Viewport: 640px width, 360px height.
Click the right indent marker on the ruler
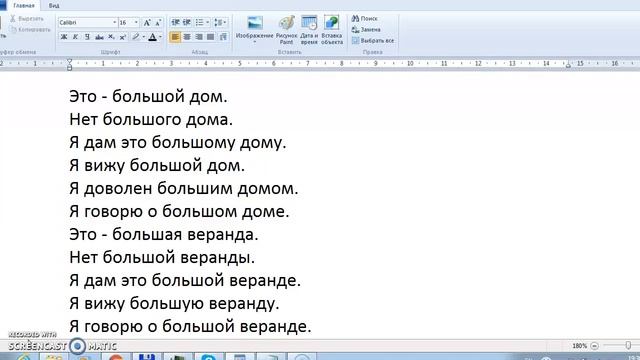[568, 65]
